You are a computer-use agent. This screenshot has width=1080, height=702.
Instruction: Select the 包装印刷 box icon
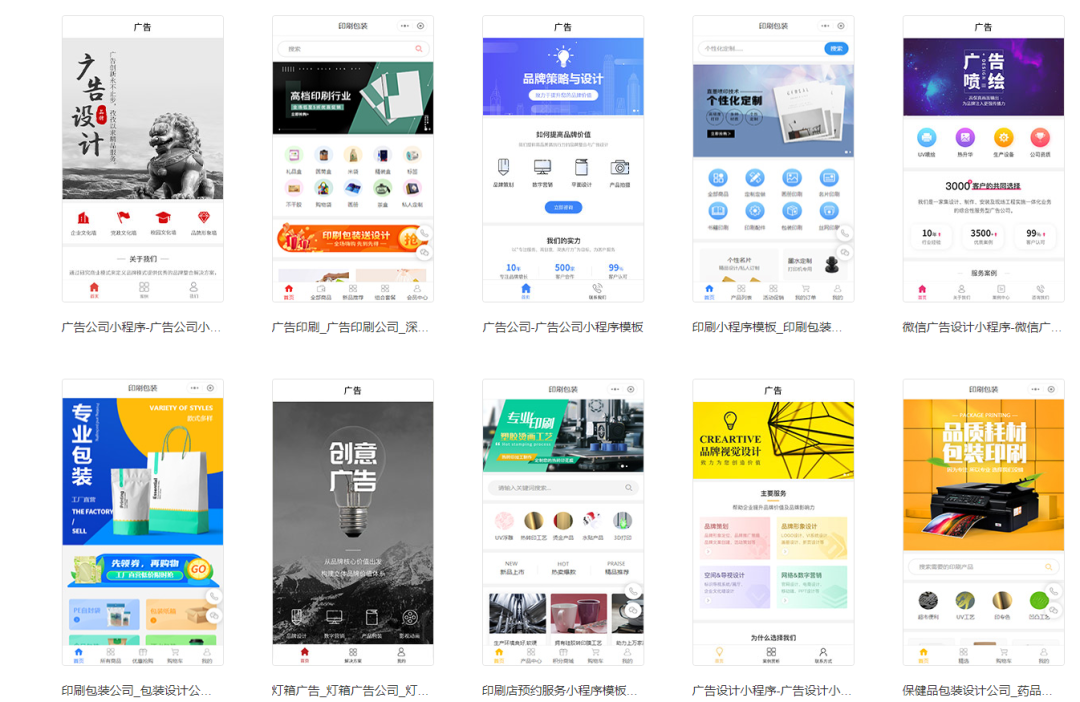coord(792,211)
